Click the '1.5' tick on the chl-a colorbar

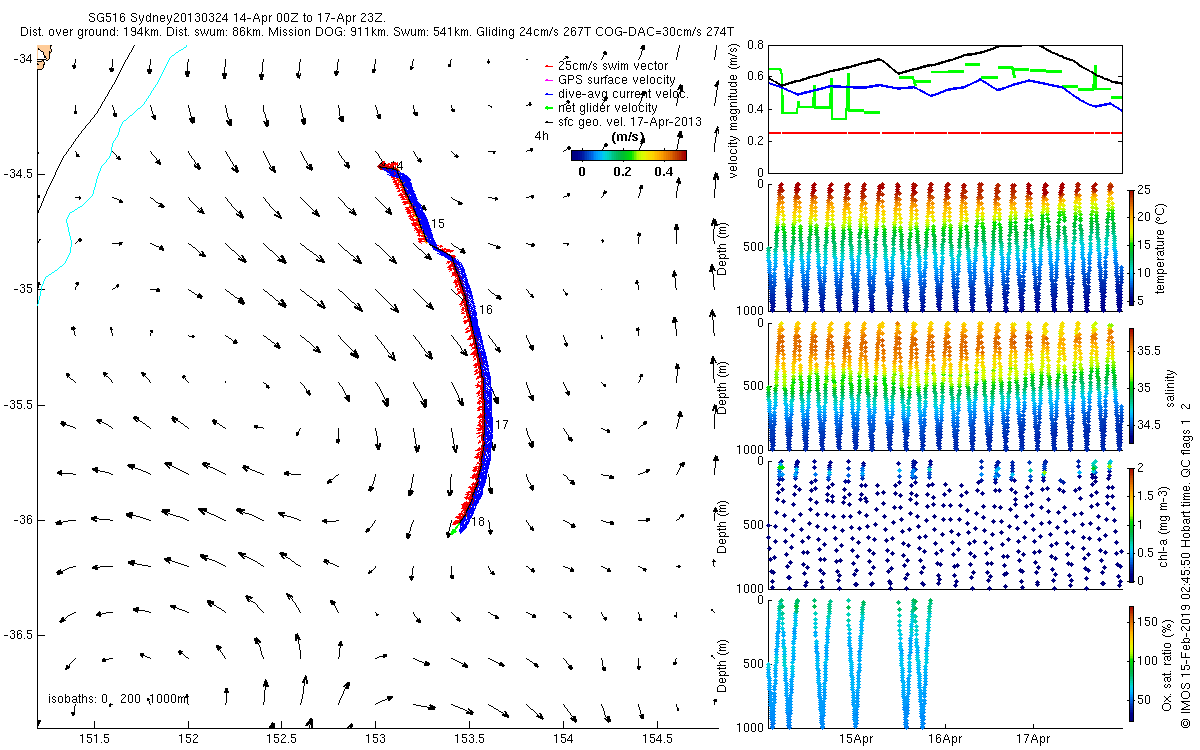tap(1146, 495)
